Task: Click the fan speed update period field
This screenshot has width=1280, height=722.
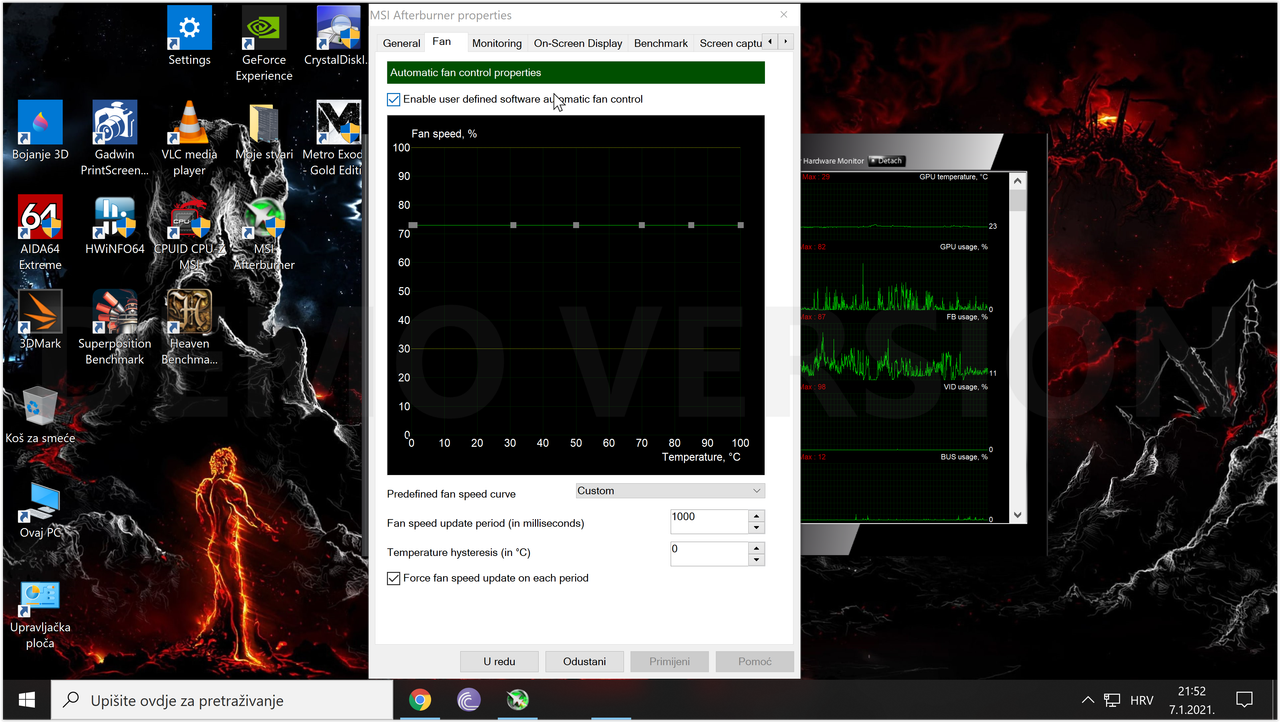Action: point(709,522)
